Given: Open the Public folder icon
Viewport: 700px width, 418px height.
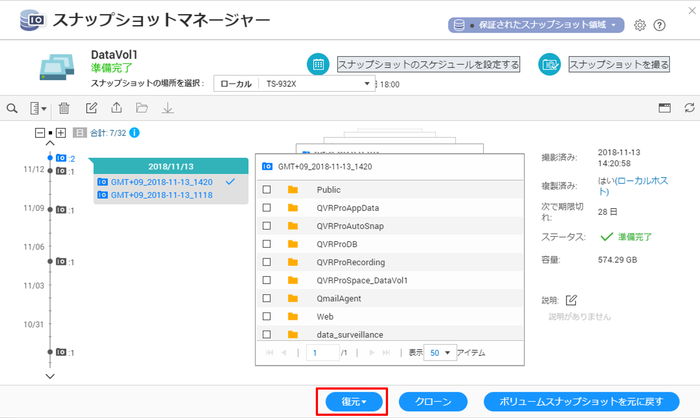Looking at the screenshot, I should [293, 190].
